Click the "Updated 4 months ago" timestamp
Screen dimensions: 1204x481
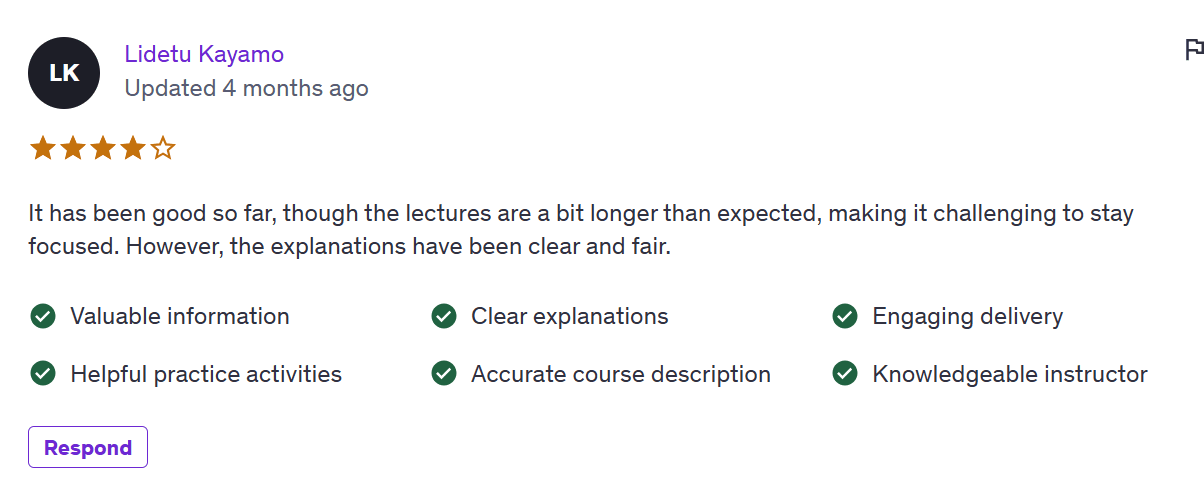pos(246,88)
